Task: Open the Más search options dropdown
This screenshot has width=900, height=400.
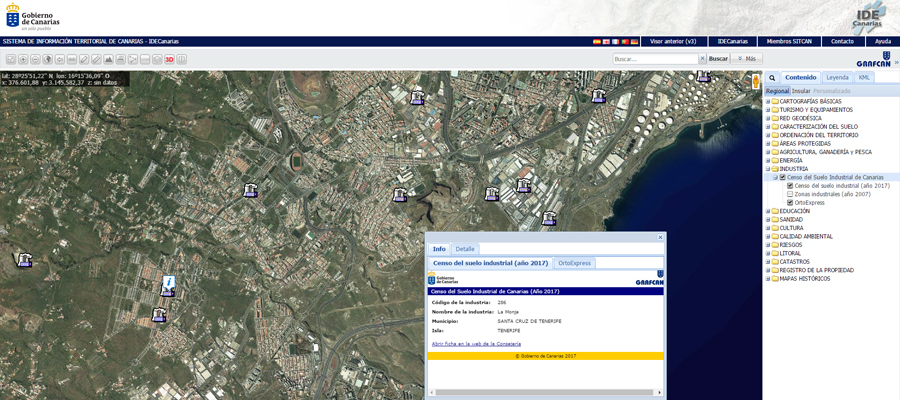Action: (x=747, y=59)
